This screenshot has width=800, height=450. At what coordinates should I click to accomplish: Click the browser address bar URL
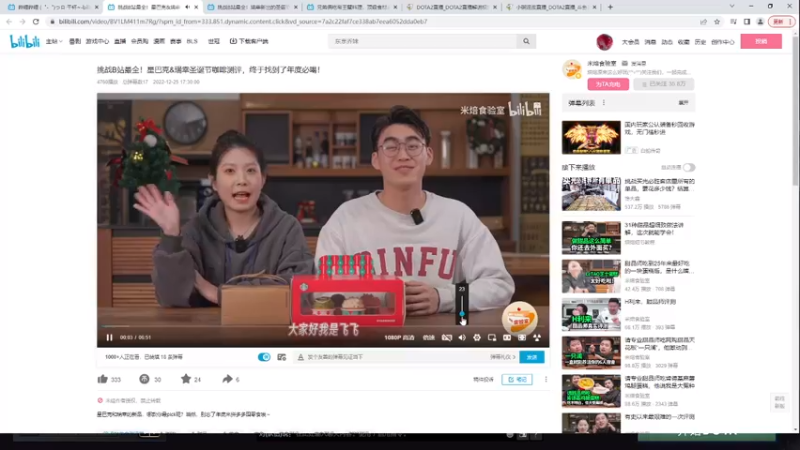click(x=243, y=21)
